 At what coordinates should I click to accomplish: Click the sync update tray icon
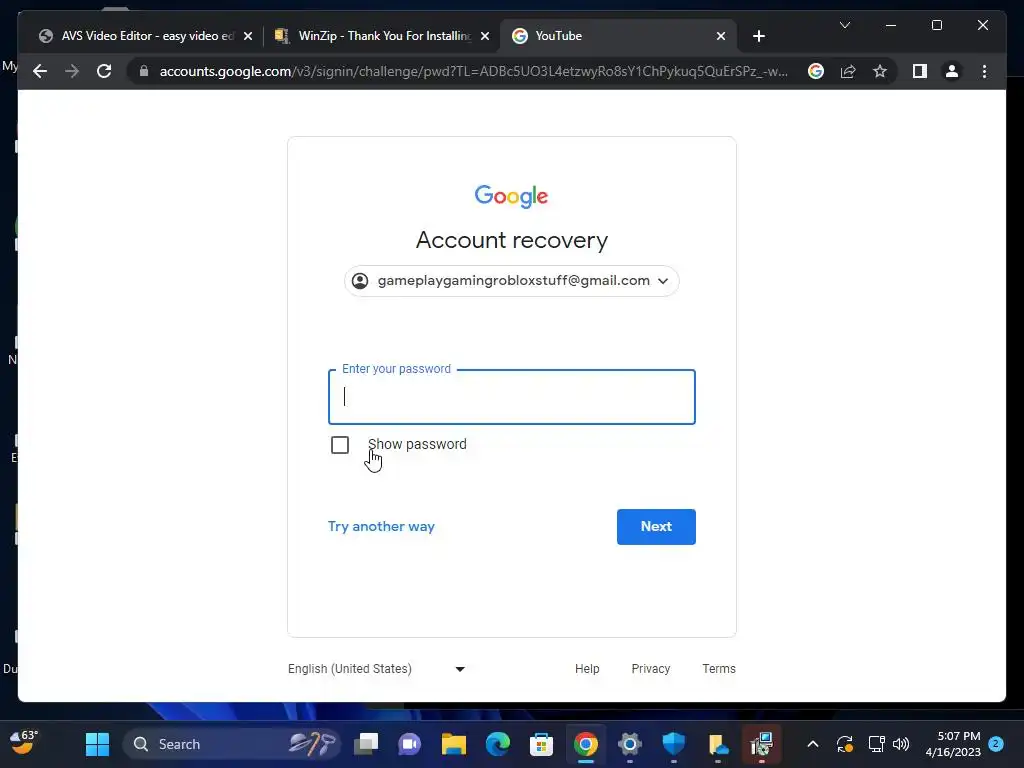click(844, 744)
